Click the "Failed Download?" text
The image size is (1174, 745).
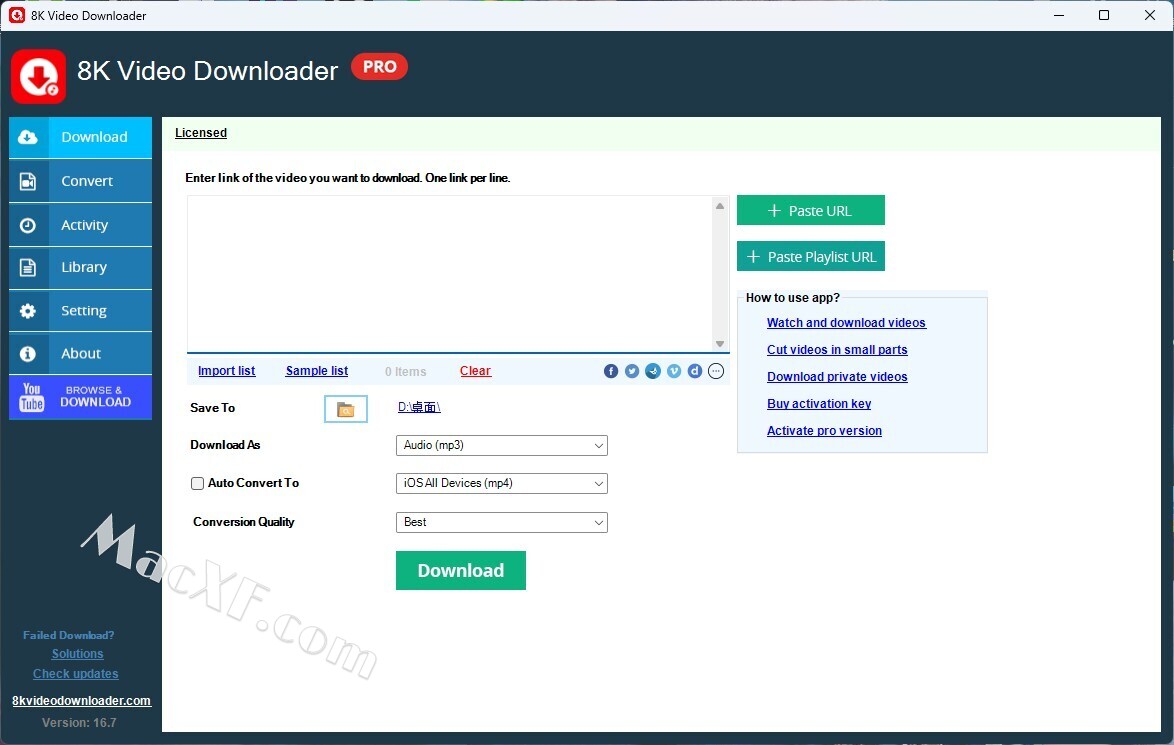(x=69, y=635)
